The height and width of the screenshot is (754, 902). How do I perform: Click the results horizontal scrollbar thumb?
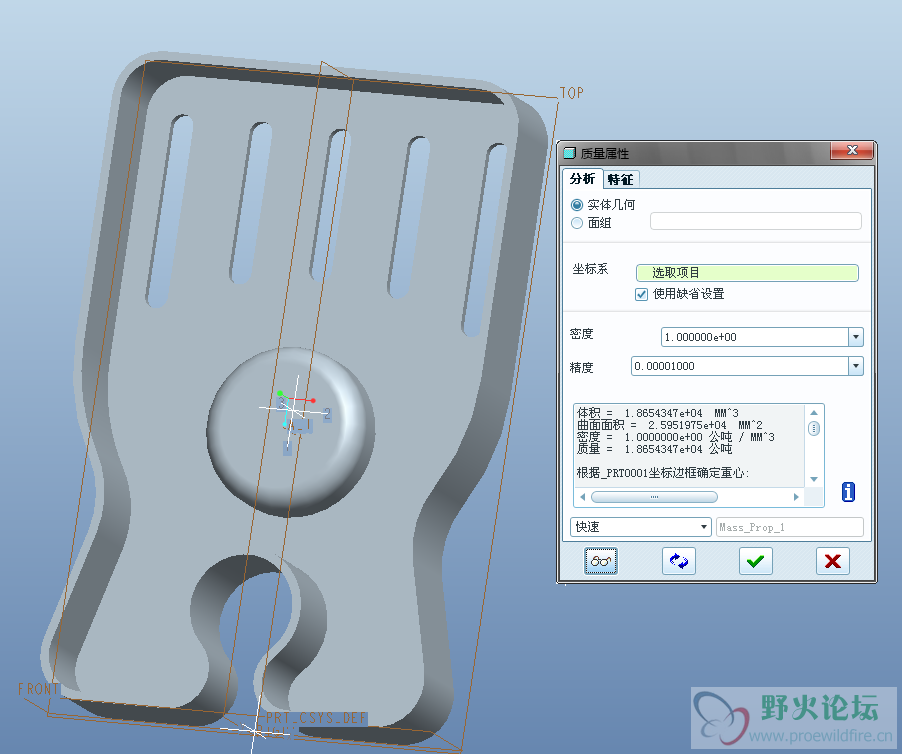click(654, 497)
